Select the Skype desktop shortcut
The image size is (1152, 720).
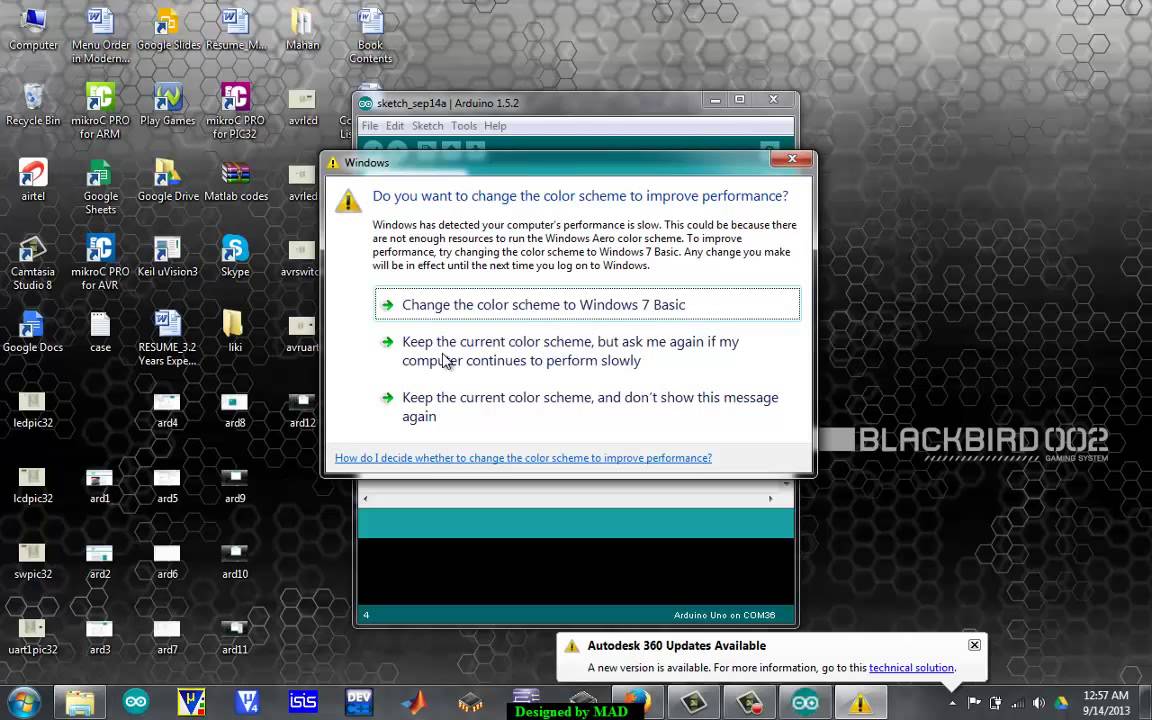coord(235,256)
